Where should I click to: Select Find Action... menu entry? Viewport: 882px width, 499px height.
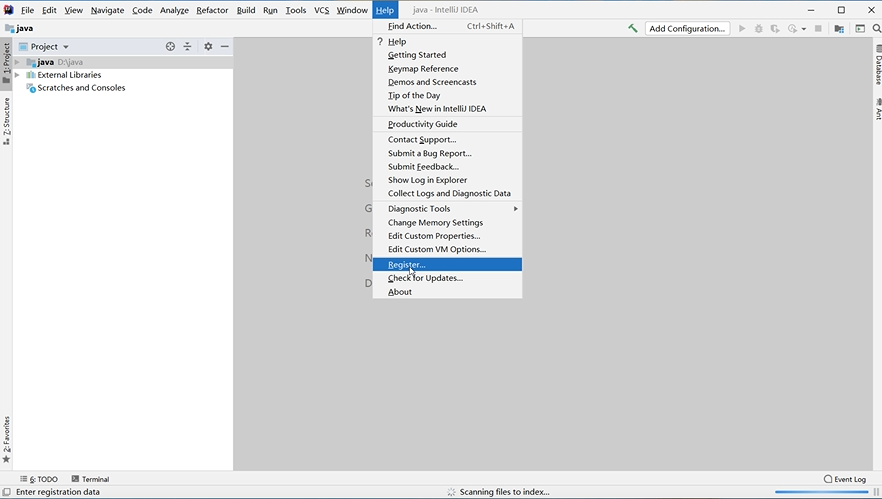pyautogui.click(x=447, y=26)
